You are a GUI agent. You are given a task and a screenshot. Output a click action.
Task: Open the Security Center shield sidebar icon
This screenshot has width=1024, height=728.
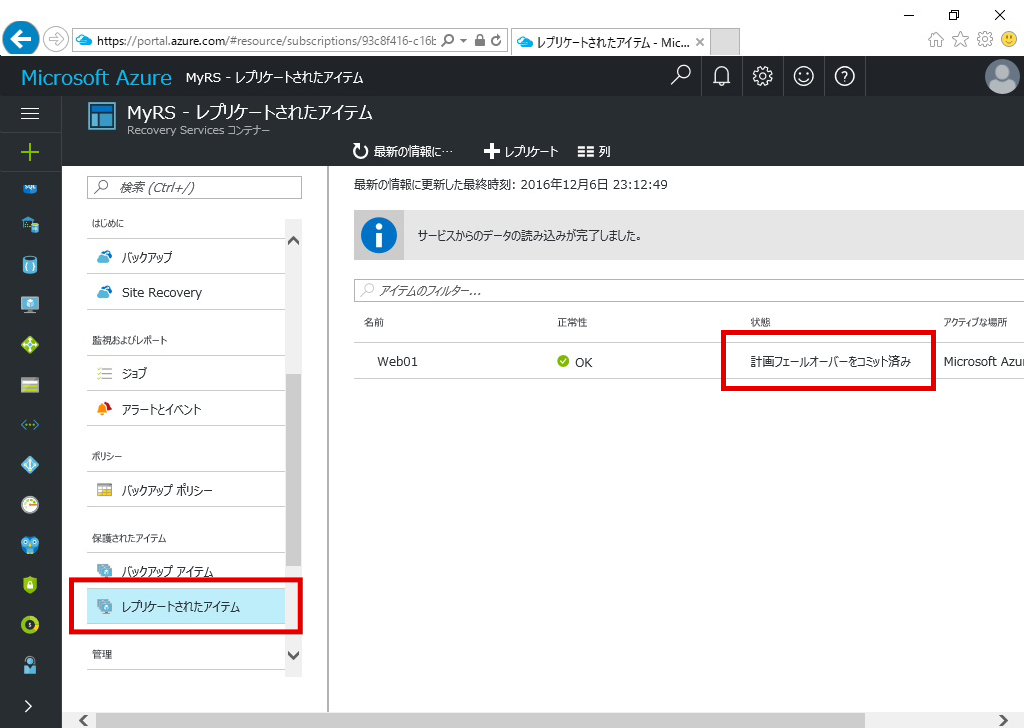pyautogui.click(x=30, y=584)
